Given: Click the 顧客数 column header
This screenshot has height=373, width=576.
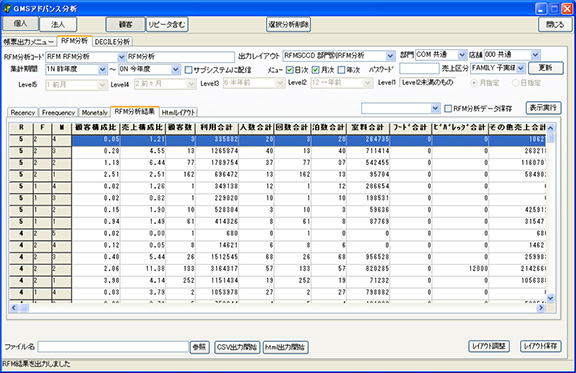Looking at the screenshot, I should [x=180, y=128].
